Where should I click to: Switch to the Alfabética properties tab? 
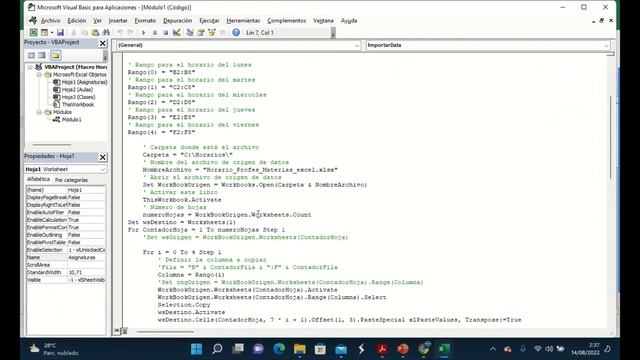pos(38,180)
